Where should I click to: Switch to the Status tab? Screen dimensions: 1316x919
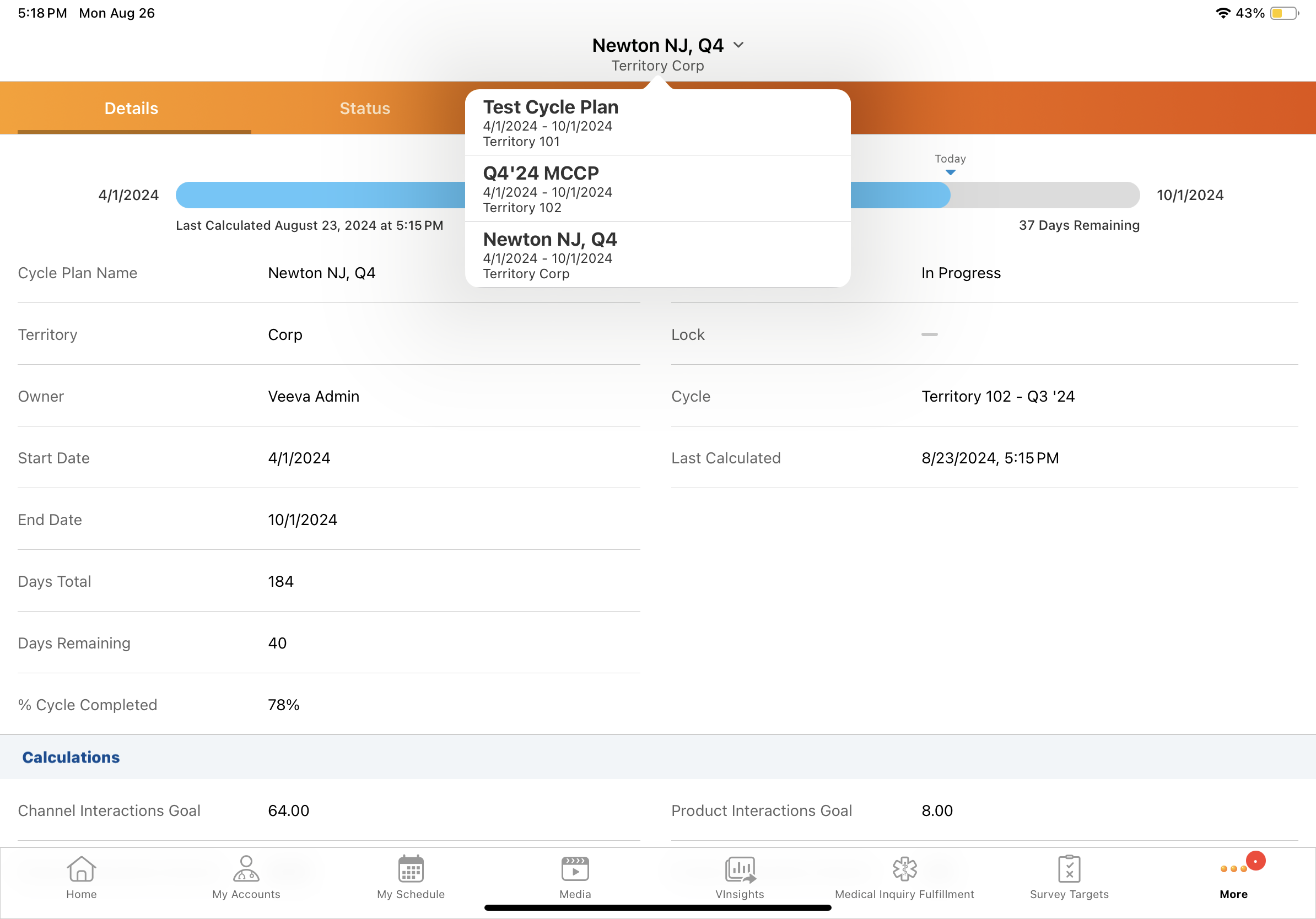[x=364, y=109]
